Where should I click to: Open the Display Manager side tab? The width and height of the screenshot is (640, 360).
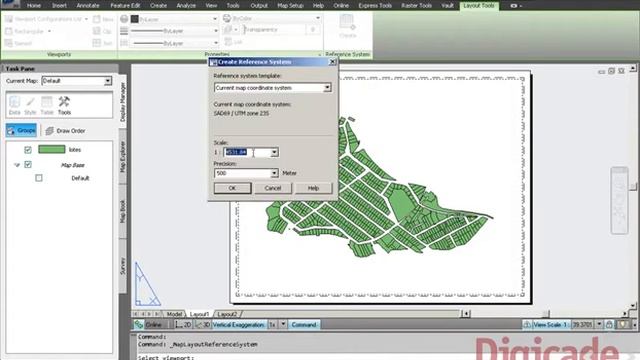click(122, 102)
